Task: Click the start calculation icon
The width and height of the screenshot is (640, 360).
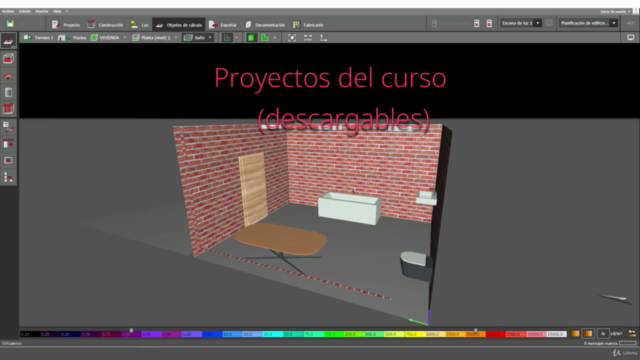Action: coord(434,24)
